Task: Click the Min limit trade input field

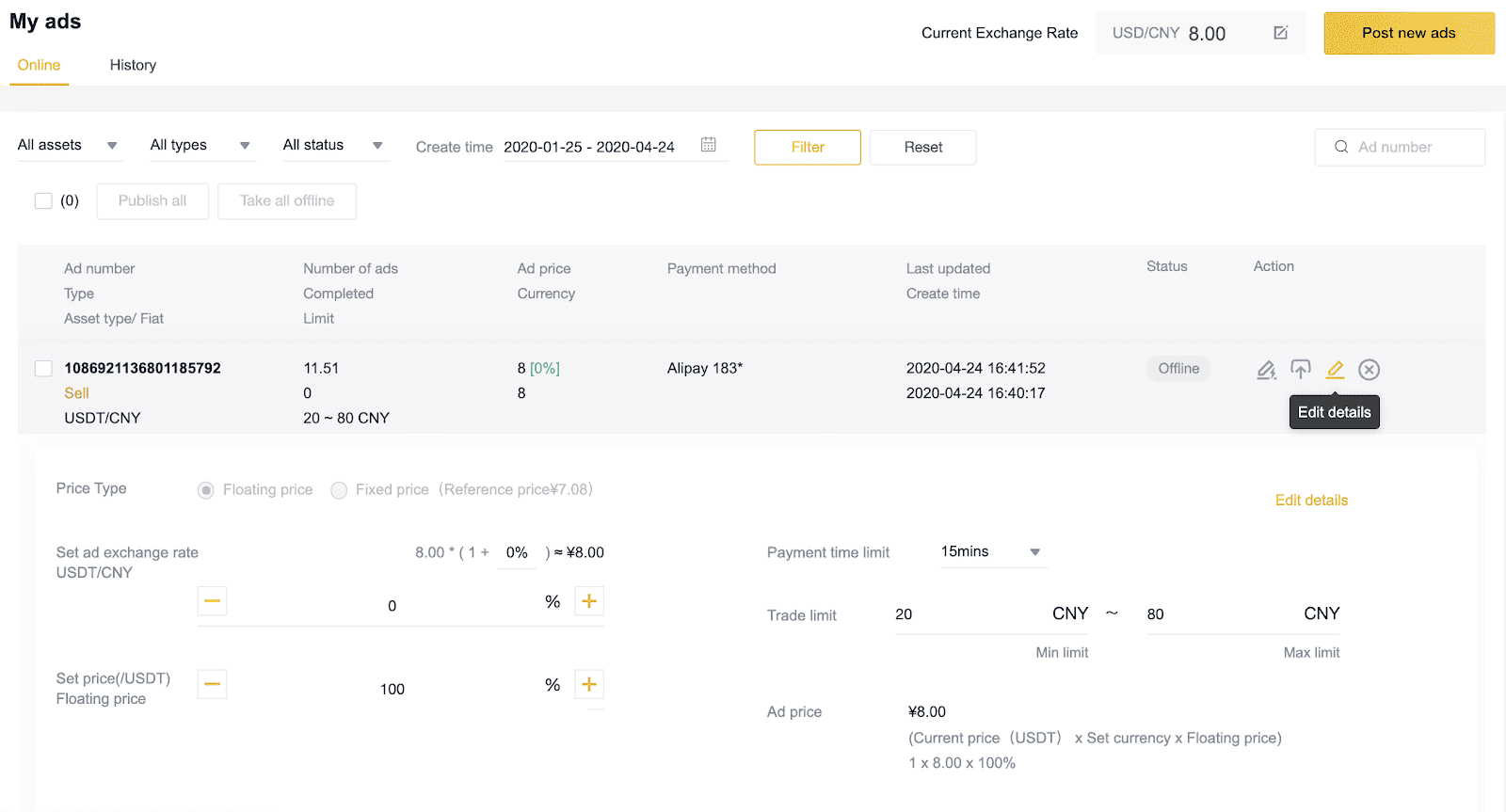Action: [x=992, y=614]
